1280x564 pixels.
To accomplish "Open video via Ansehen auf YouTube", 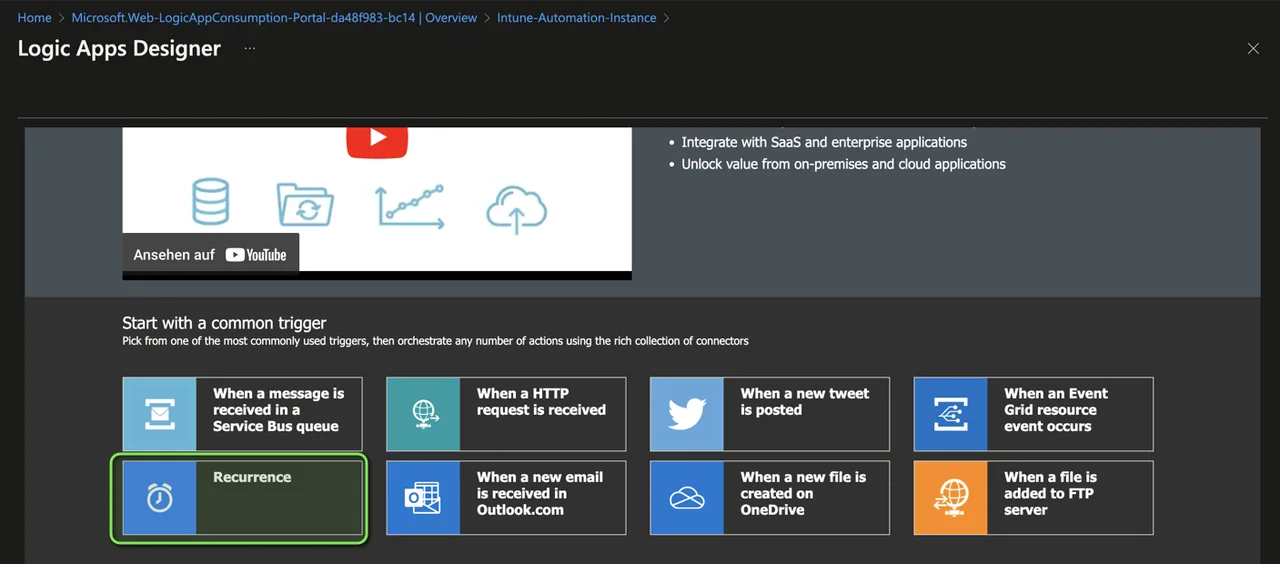I will [211, 254].
